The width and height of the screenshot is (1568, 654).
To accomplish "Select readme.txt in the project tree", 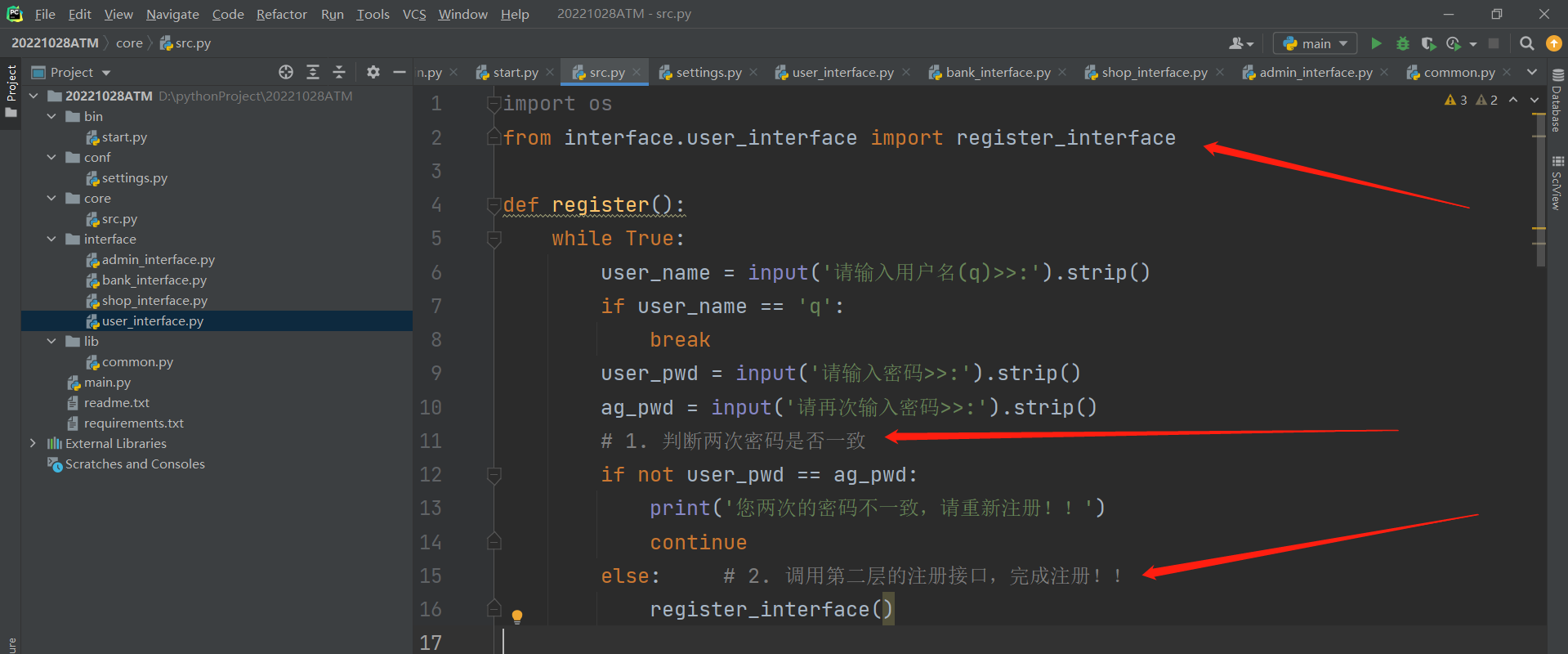I will click(116, 402).
